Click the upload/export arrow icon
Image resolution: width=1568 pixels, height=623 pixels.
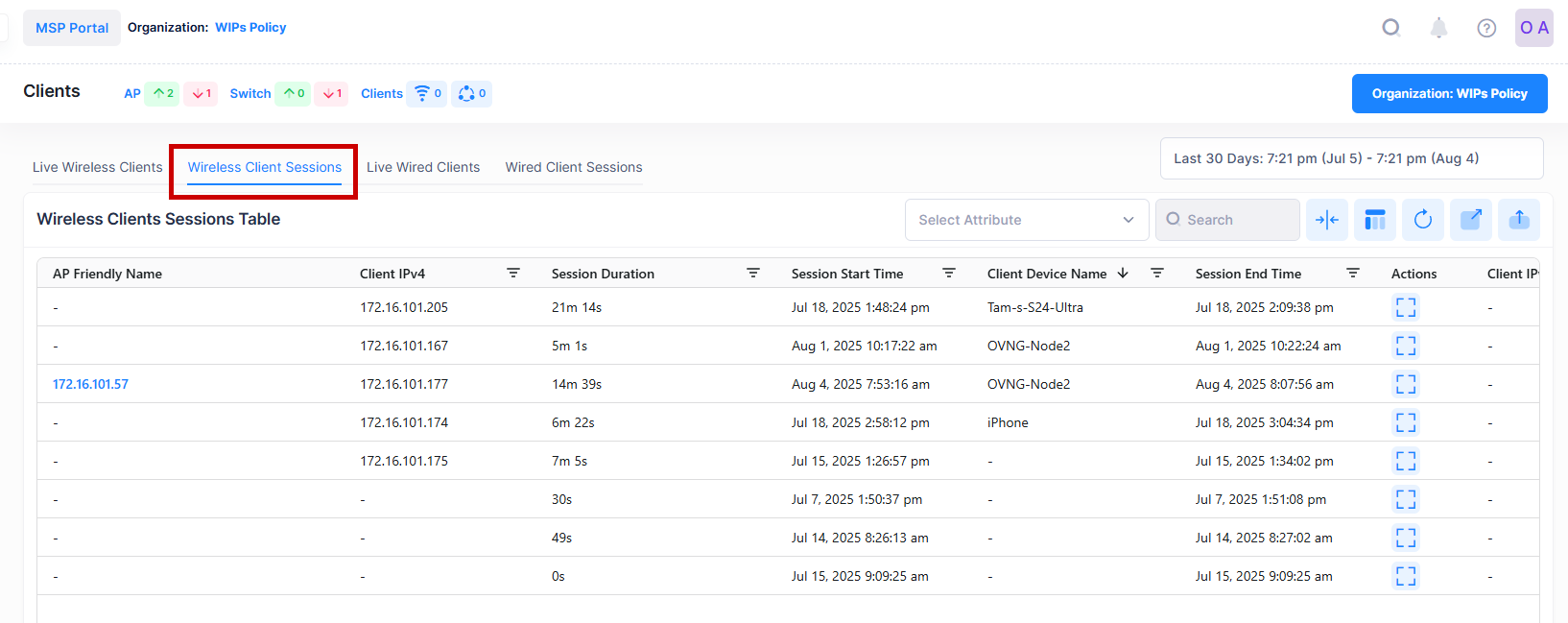coord(1518,220)
